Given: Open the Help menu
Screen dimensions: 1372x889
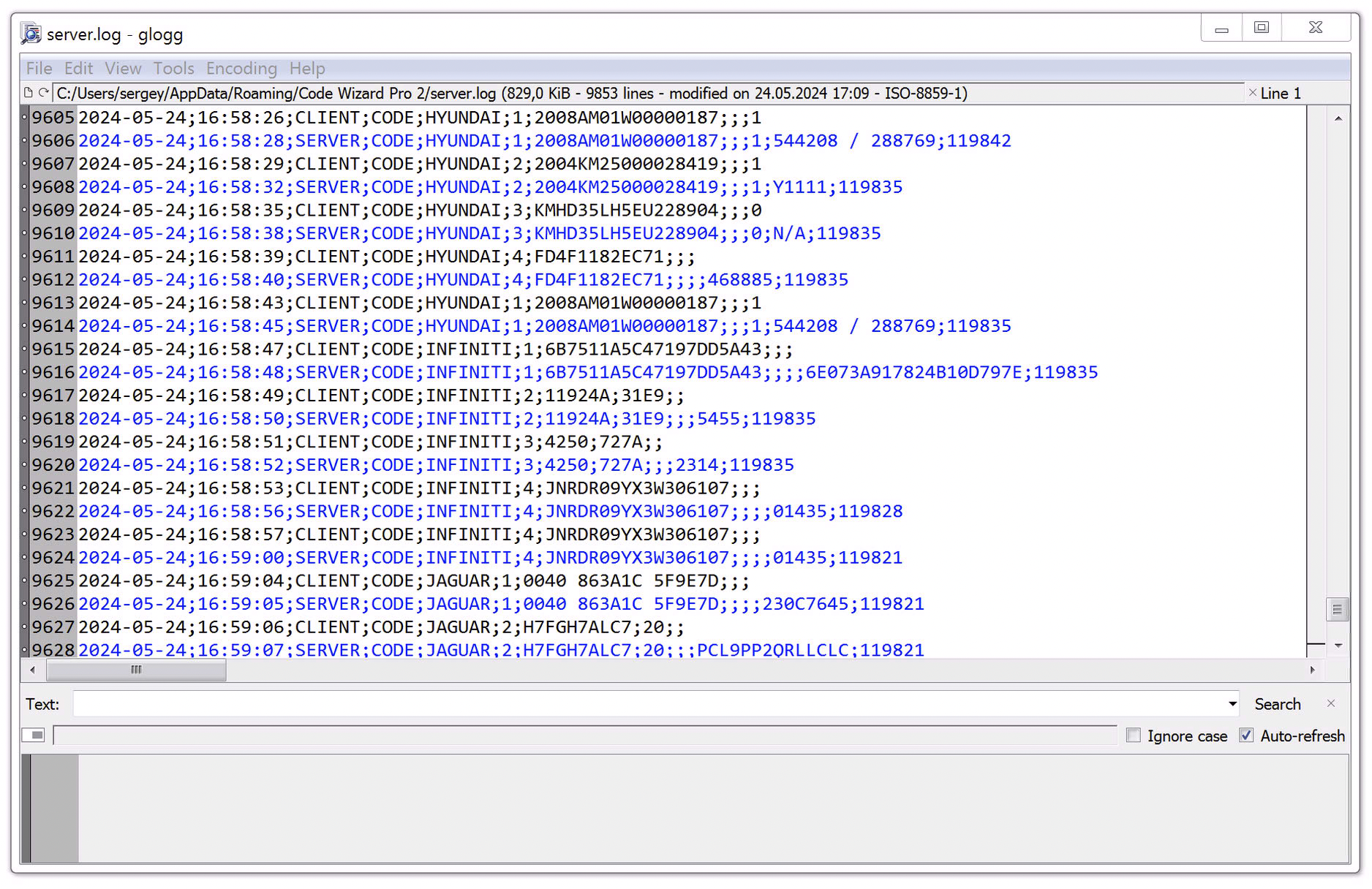Looking at the screenshot, I should point(306,68).
